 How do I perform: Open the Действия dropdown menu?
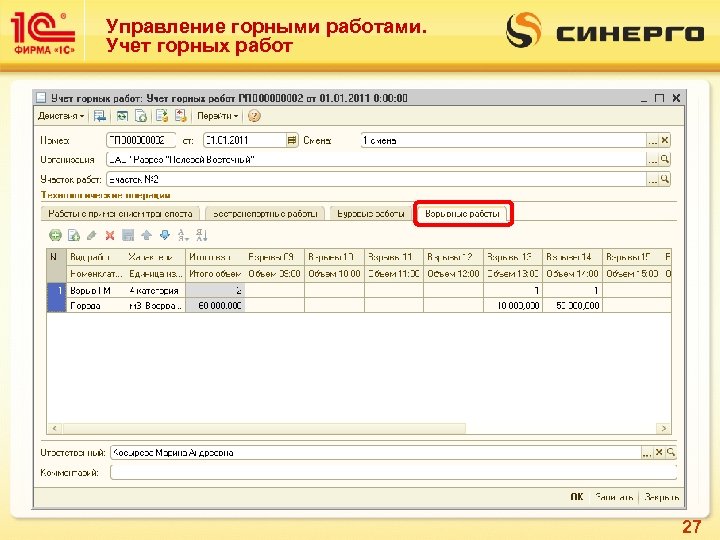(x=61, y=116)
